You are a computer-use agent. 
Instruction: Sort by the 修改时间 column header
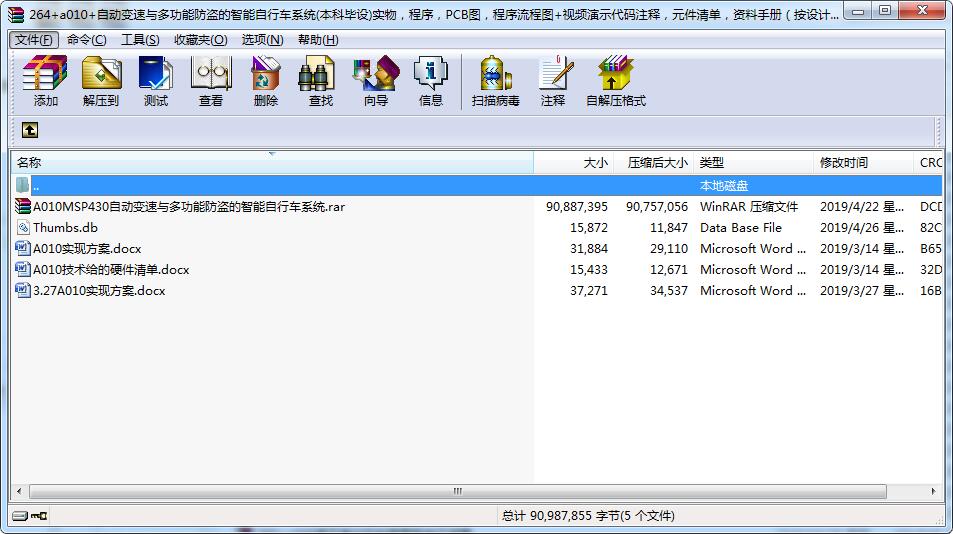pyautogui.click(x=863, y=163)
